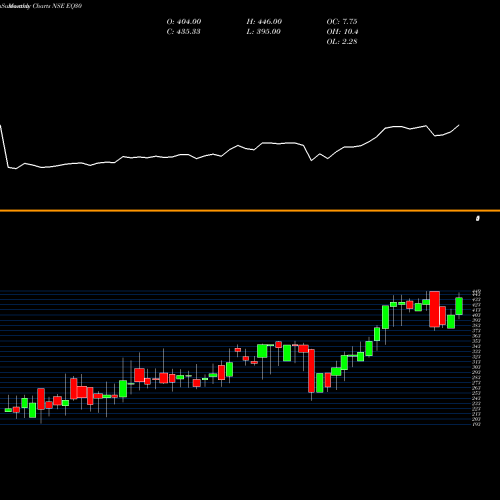
Task: Click the high price H: 446.00
Action: pos(264,22)
